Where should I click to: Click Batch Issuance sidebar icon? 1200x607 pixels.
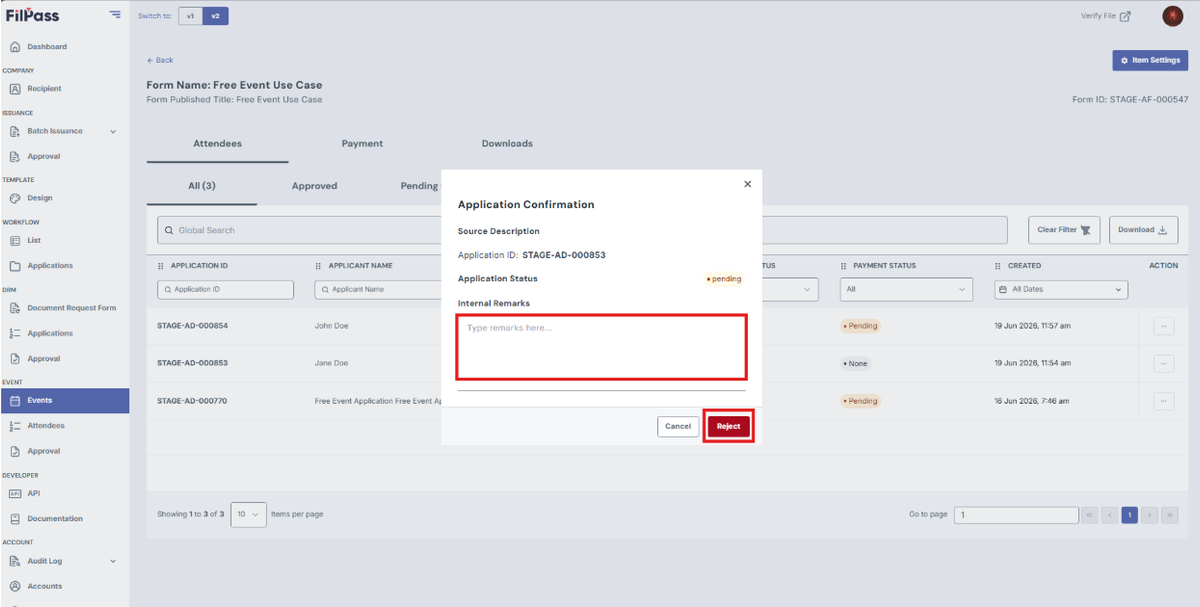[x=15, y=131]
